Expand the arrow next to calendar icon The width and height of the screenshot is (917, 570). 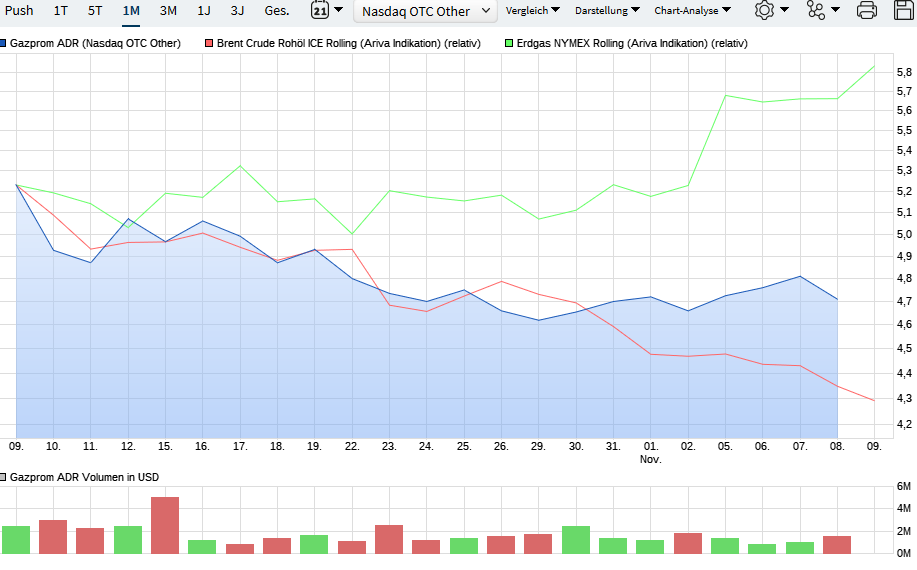338,9
